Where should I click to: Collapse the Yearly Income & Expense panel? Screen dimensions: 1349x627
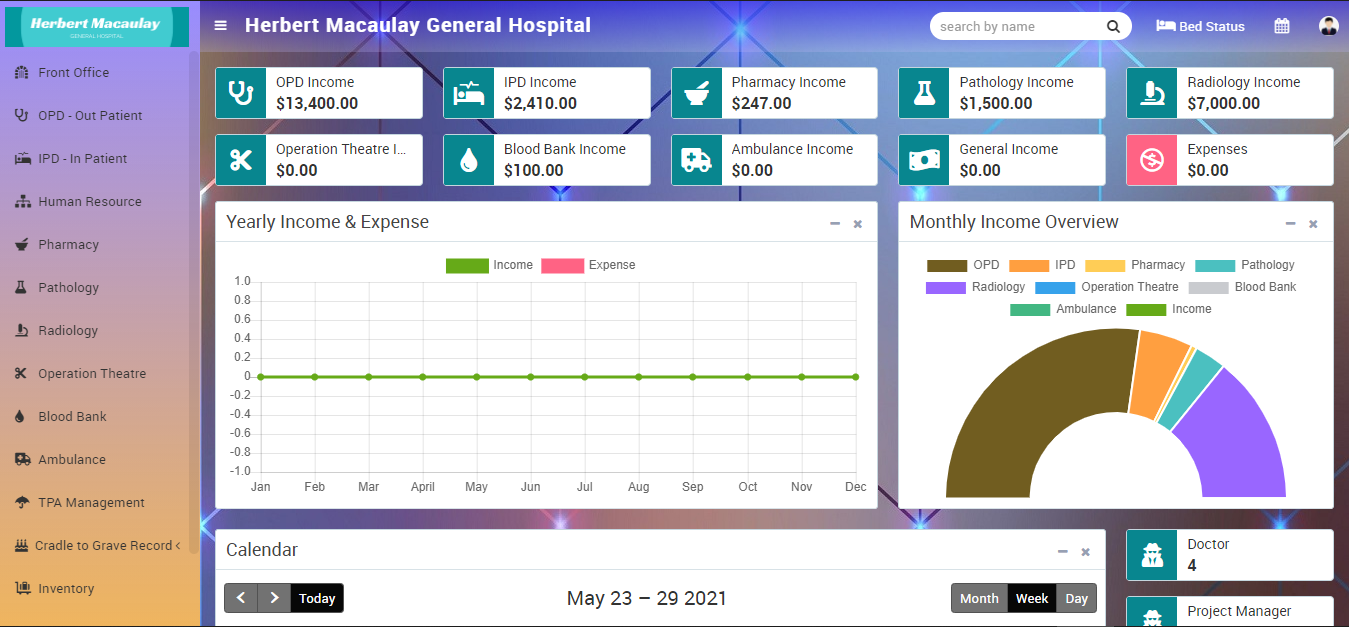click(x=835, y=224)
